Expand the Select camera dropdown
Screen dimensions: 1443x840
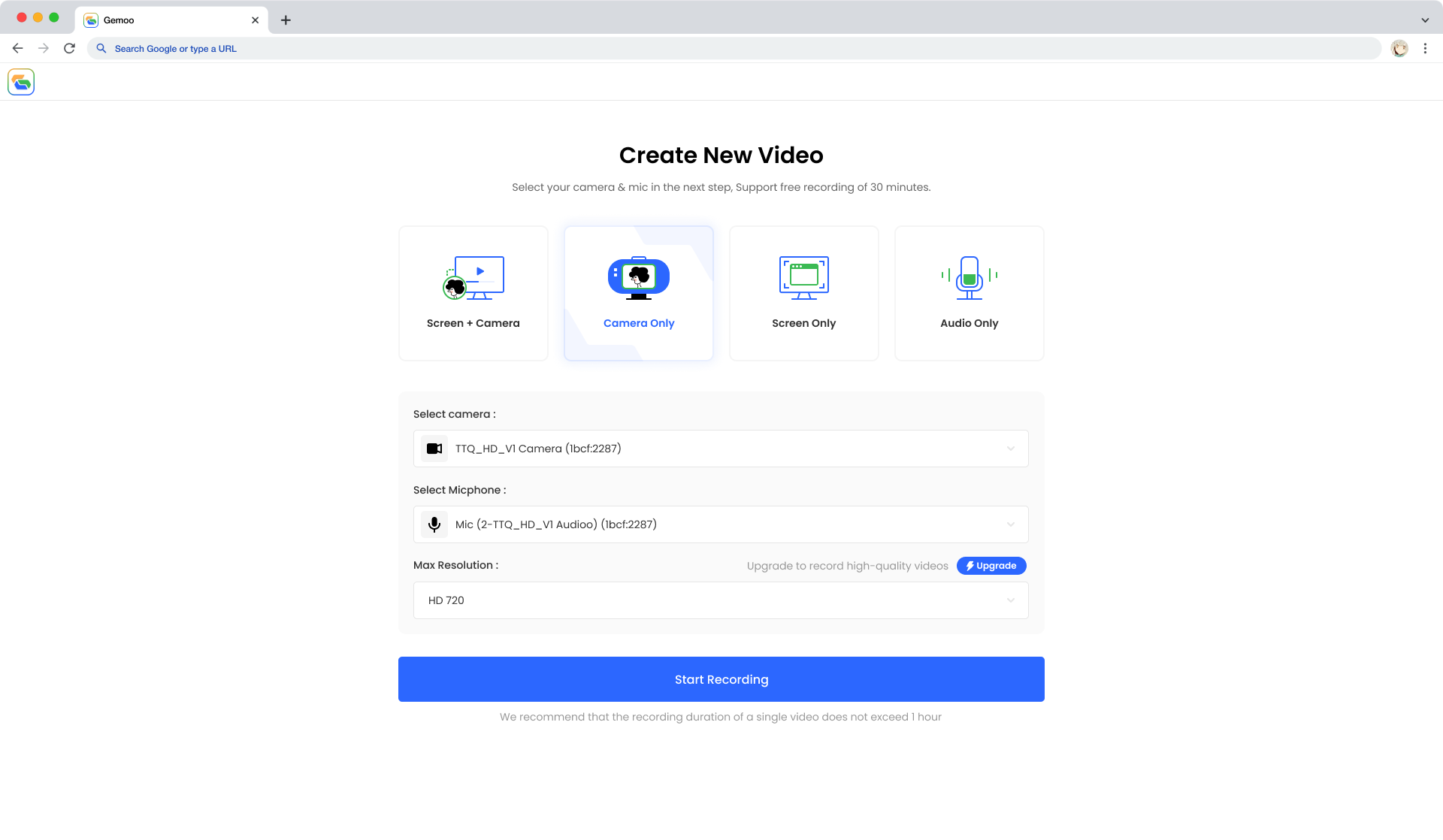[x=720, y=449]
